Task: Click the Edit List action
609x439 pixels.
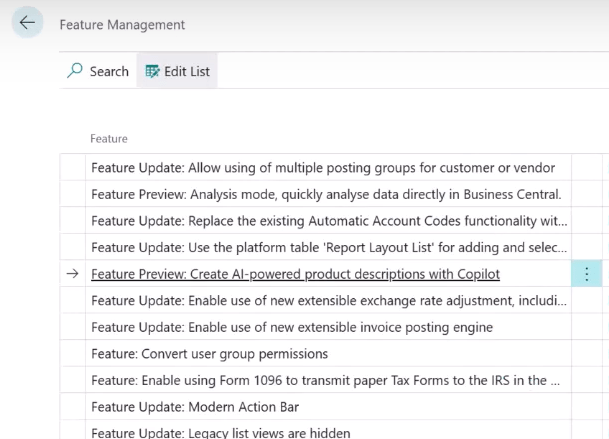Action: point(177,71)
